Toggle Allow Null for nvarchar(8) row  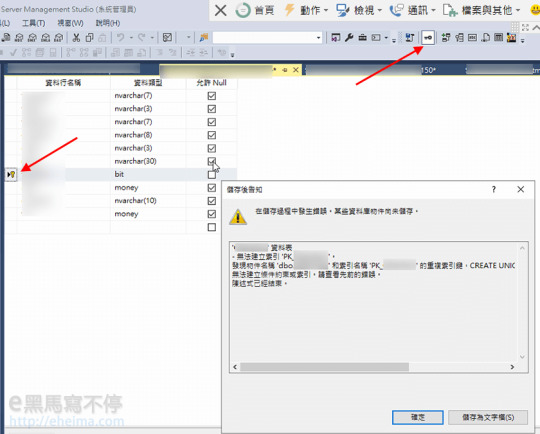click(212, 135)
